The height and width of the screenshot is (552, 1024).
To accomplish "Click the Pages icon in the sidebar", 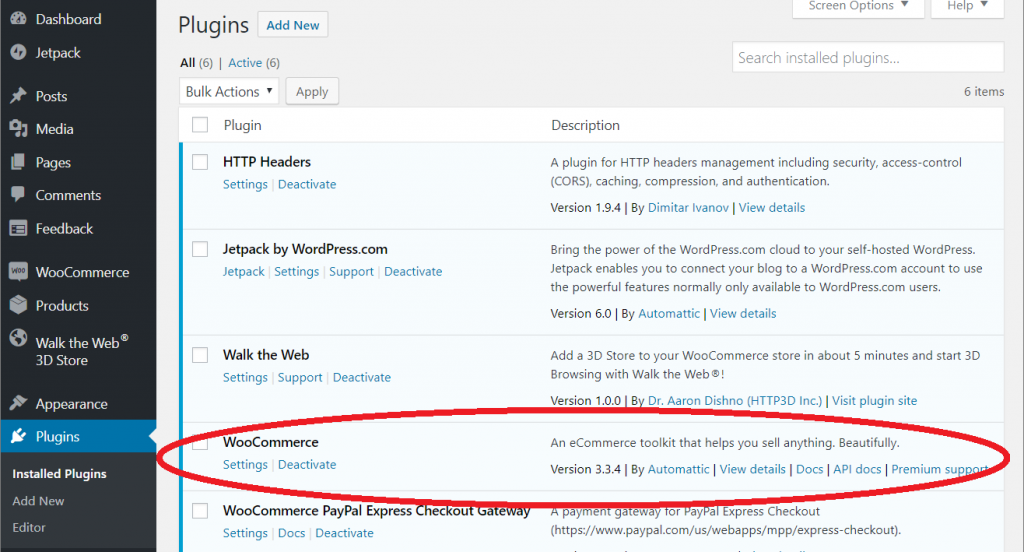I will 18,162.
